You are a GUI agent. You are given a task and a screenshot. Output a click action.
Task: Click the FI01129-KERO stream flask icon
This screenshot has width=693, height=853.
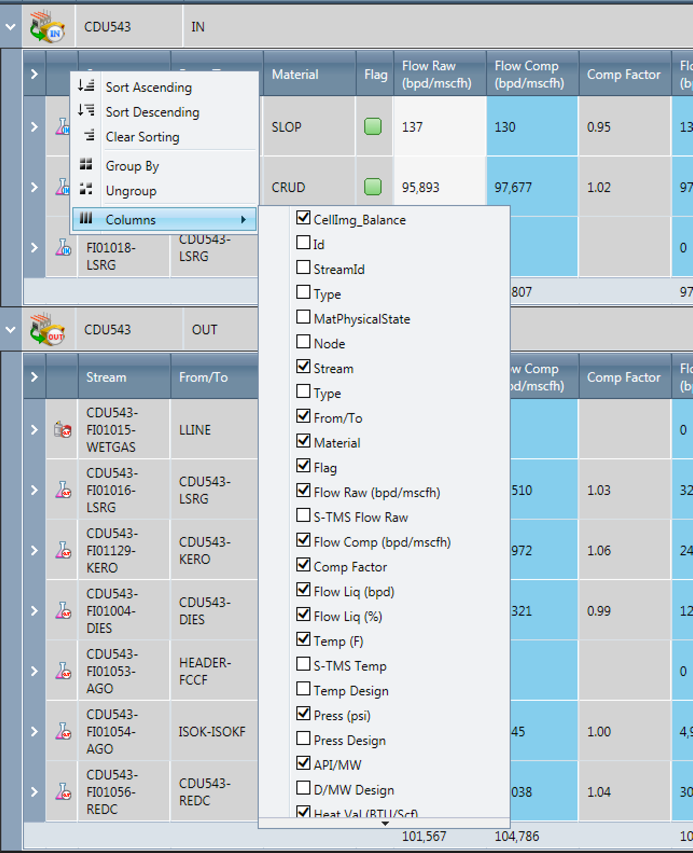[62, 550]
